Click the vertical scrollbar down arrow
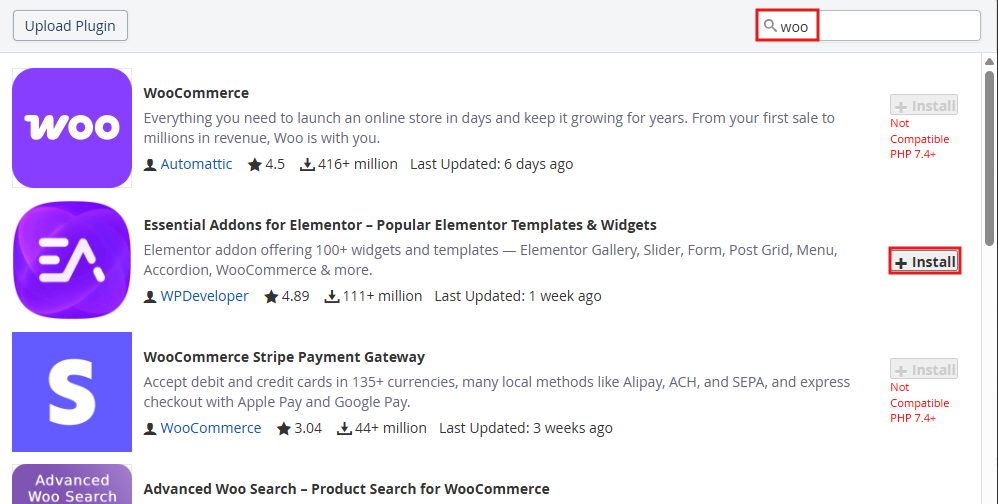The image size is (998, 504). [x=990, y=496]
